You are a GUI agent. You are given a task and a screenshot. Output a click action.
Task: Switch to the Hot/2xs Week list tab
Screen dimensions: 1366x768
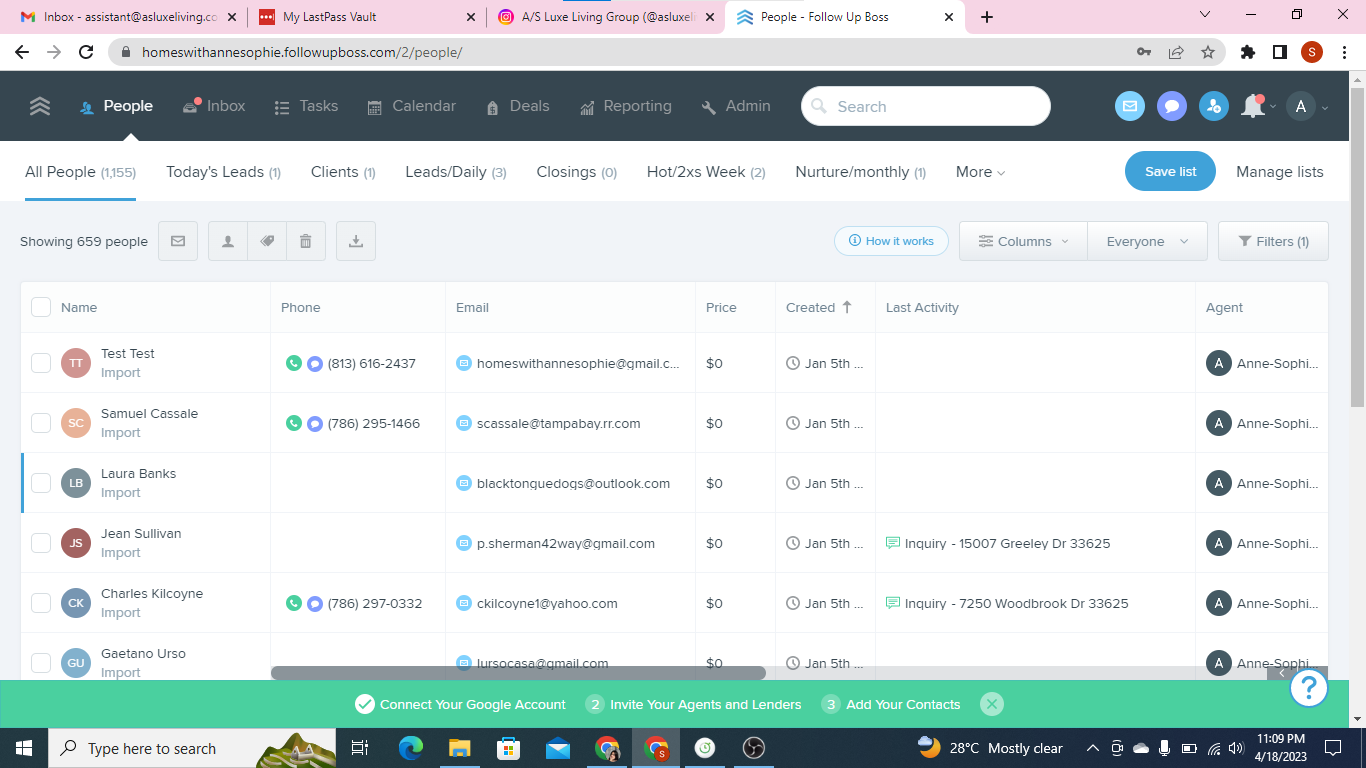706,172
